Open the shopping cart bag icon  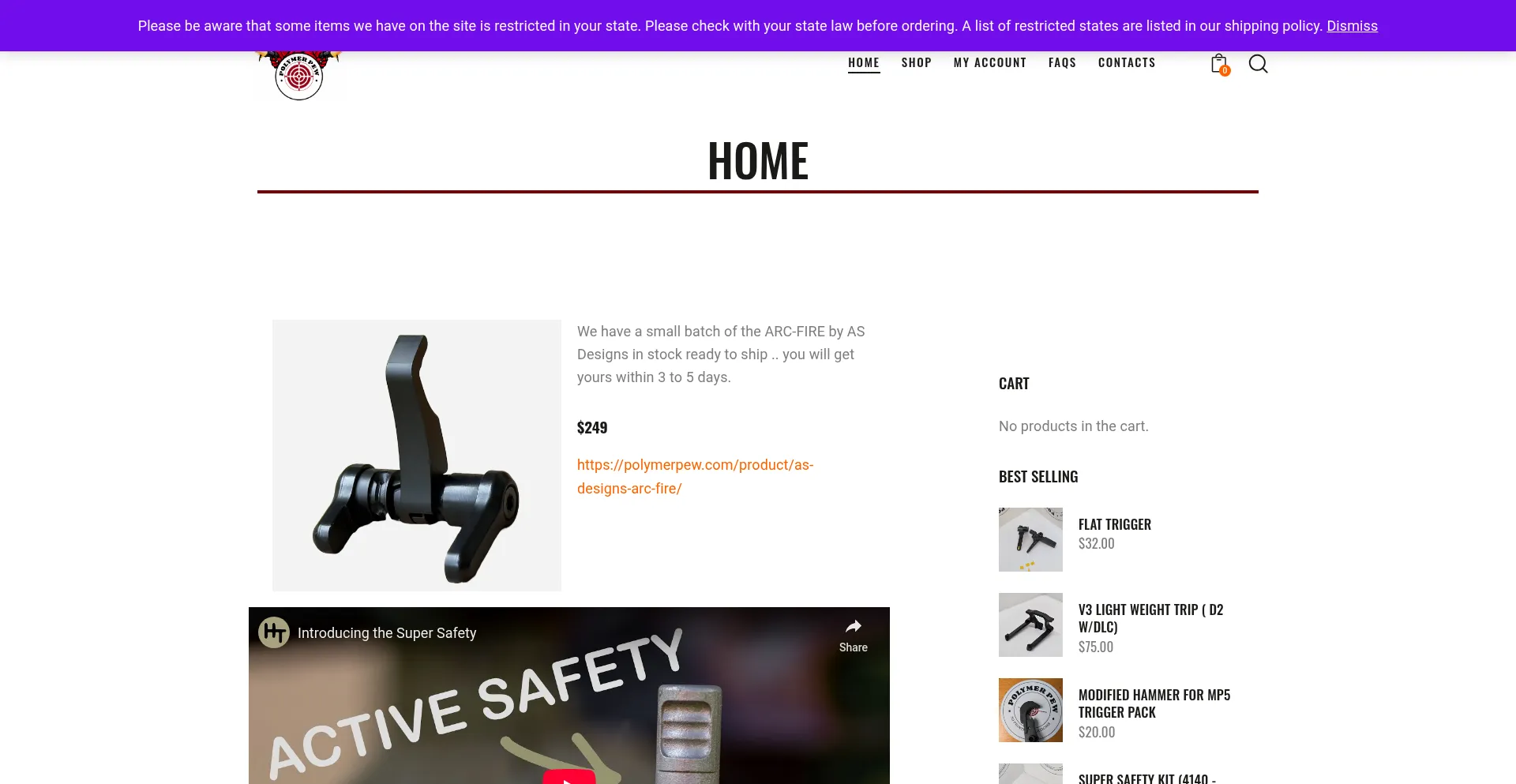click(1220, 64)
